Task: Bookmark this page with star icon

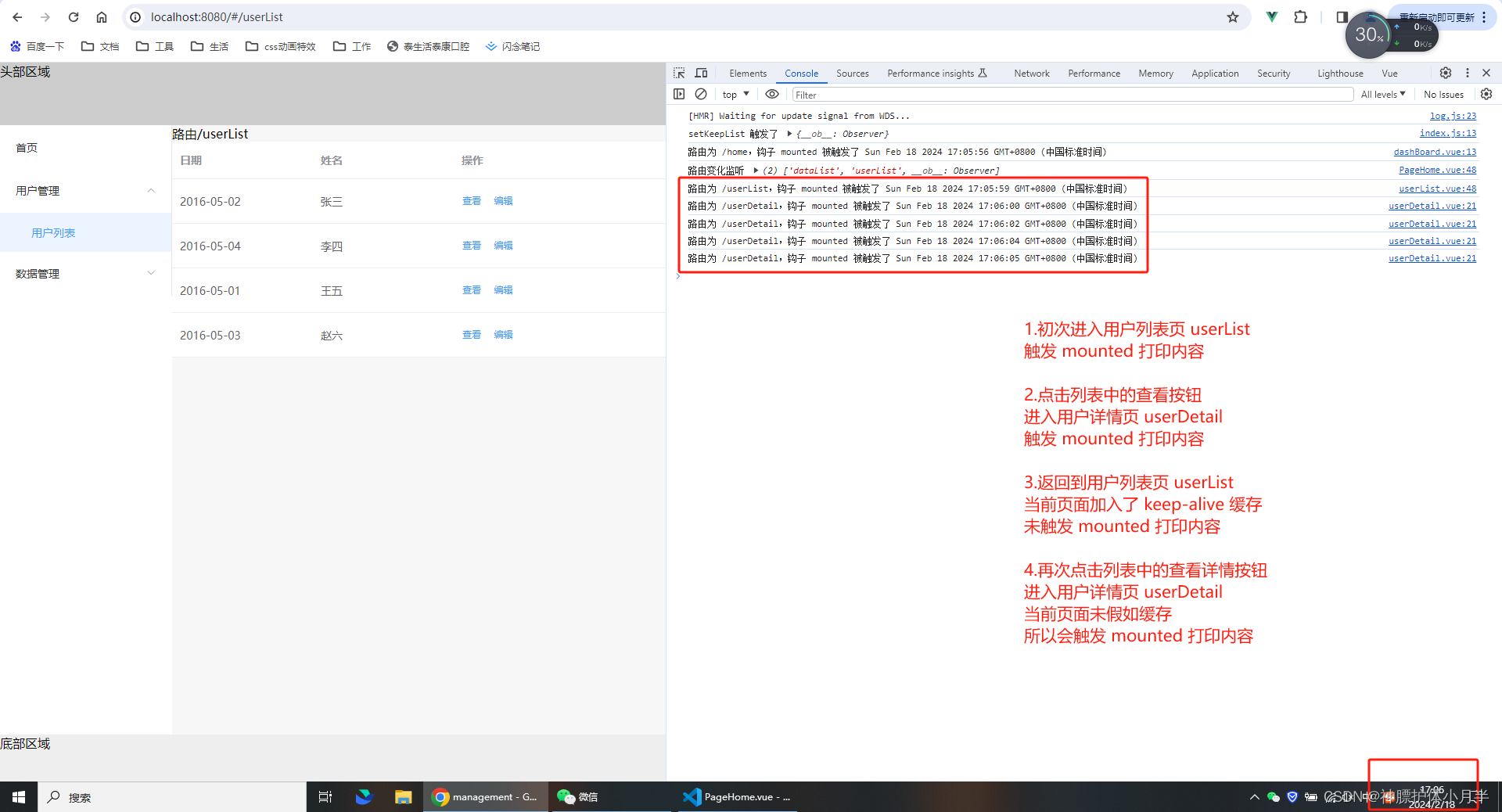Action: tap(1233, 17)
